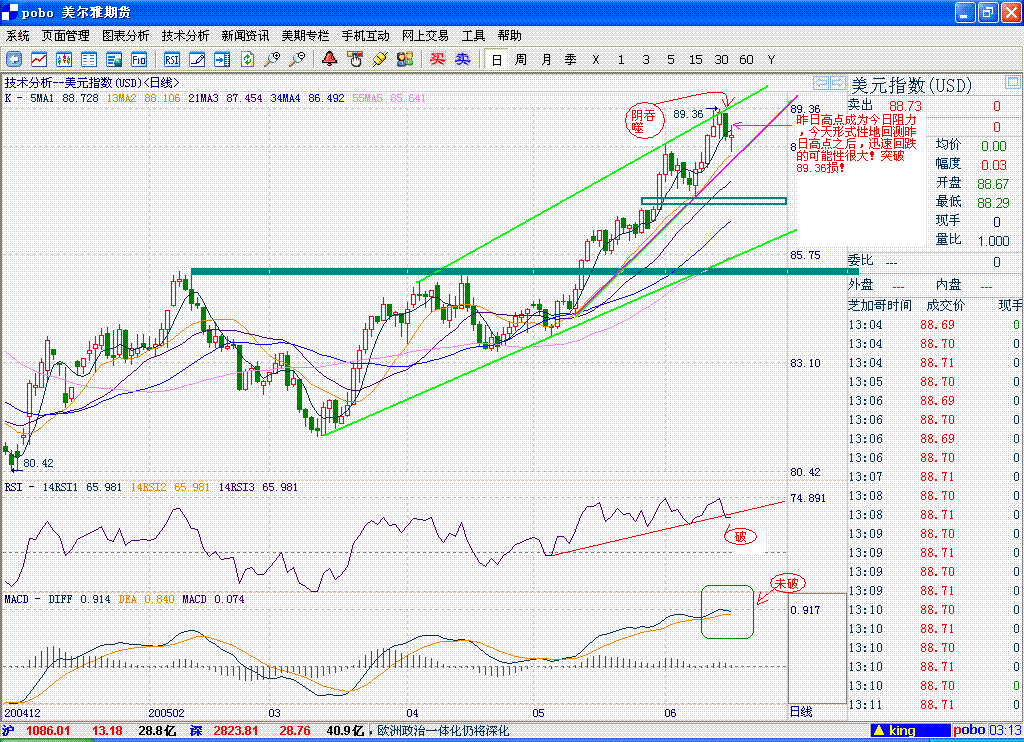This screenshot has height=742, width=1024.
Task: Click the 14RSI1 65.981 label
Action: 82,487
